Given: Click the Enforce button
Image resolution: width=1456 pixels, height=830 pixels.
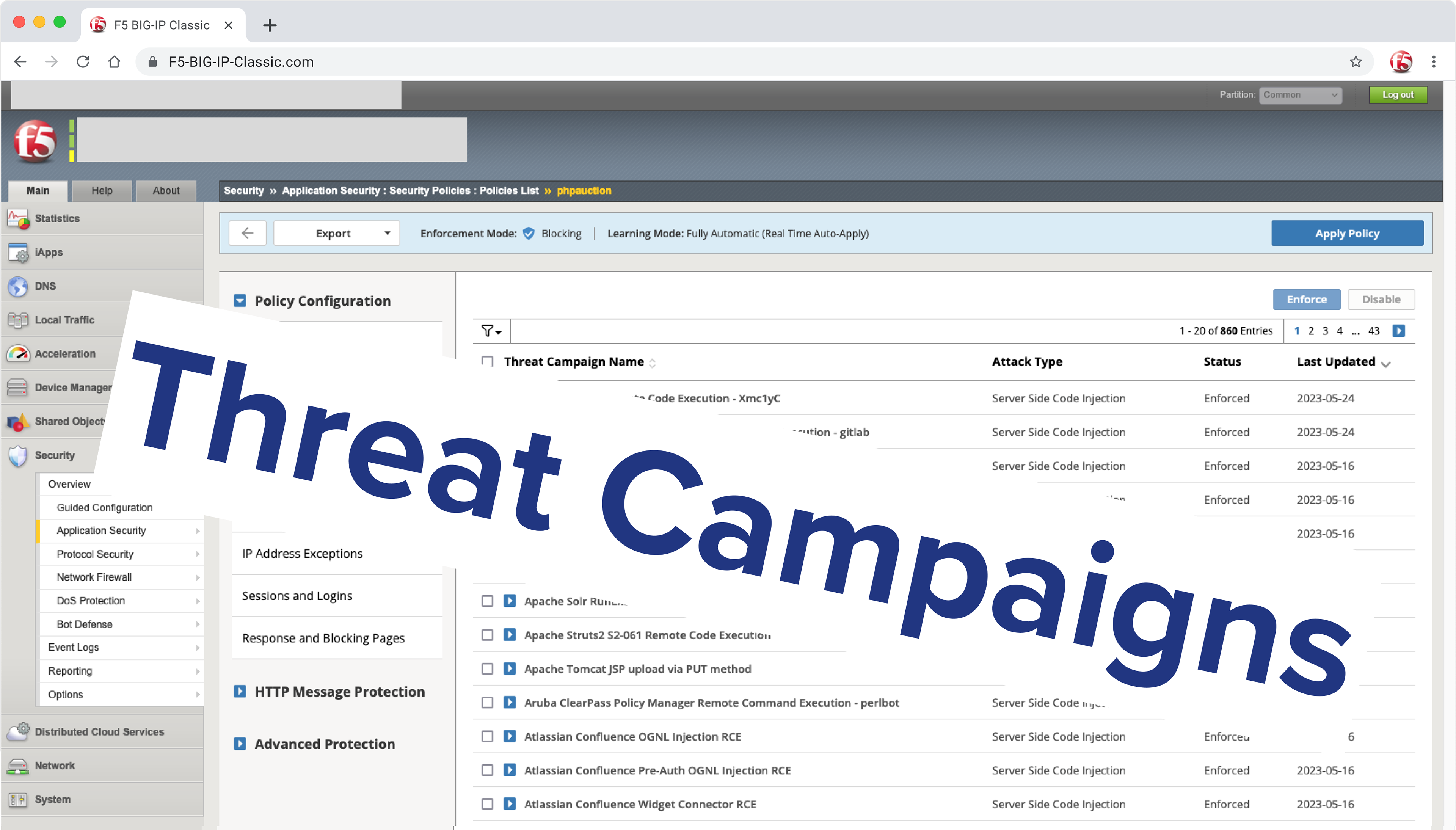Looking at the screenshot, I should (1307, 300).
